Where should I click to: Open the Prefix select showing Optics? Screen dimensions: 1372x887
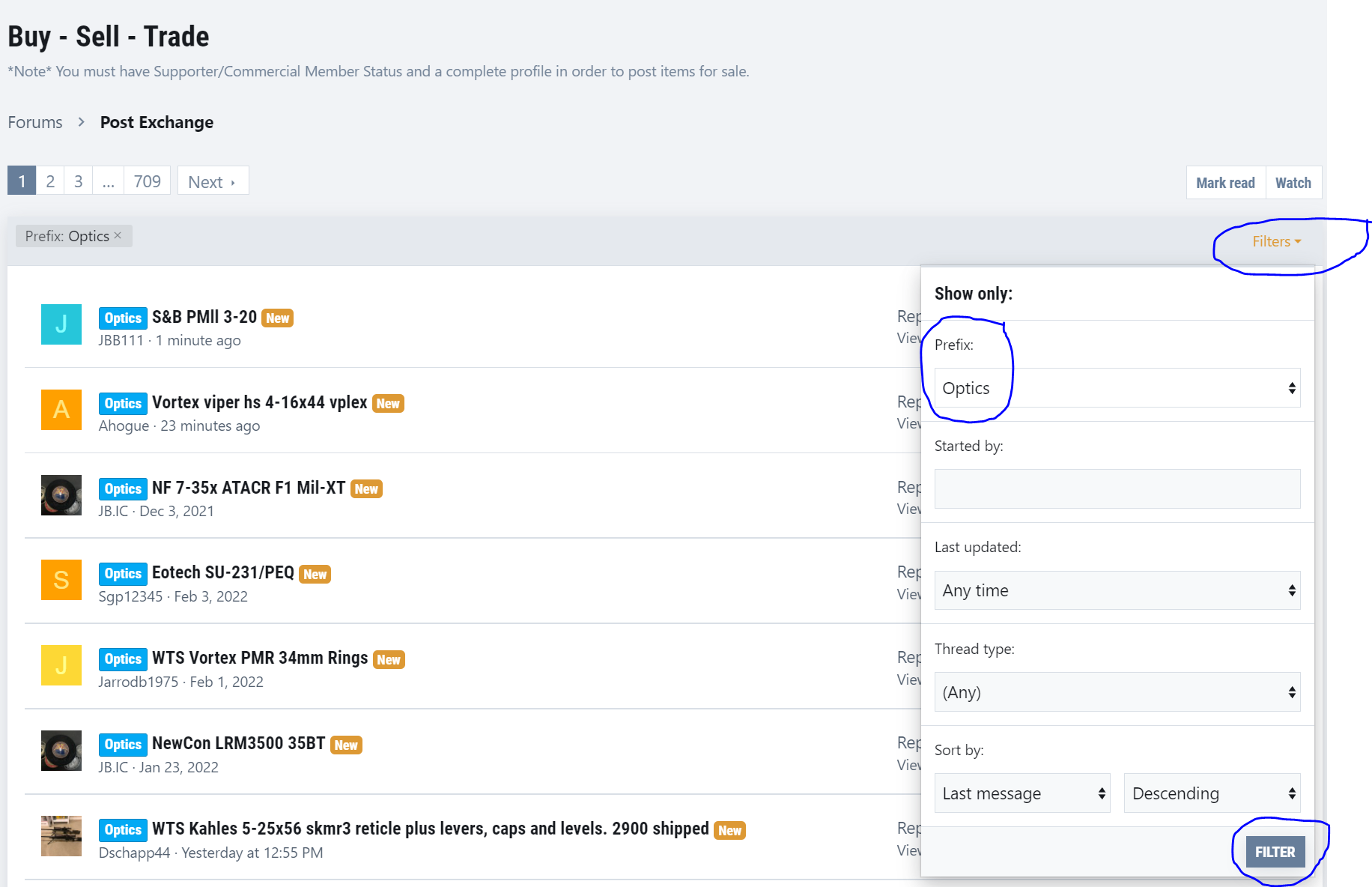click(1117, 388)
